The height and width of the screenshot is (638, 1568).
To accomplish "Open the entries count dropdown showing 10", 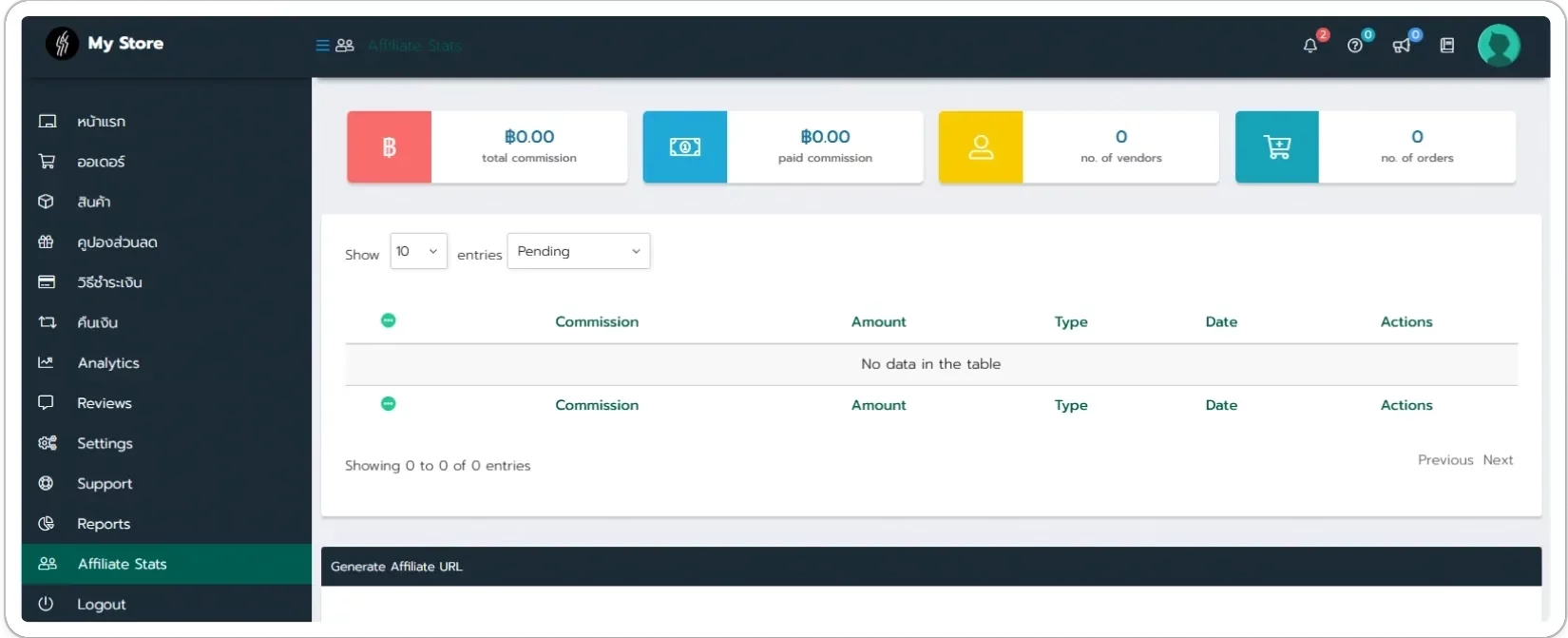I will click(418, 251).
